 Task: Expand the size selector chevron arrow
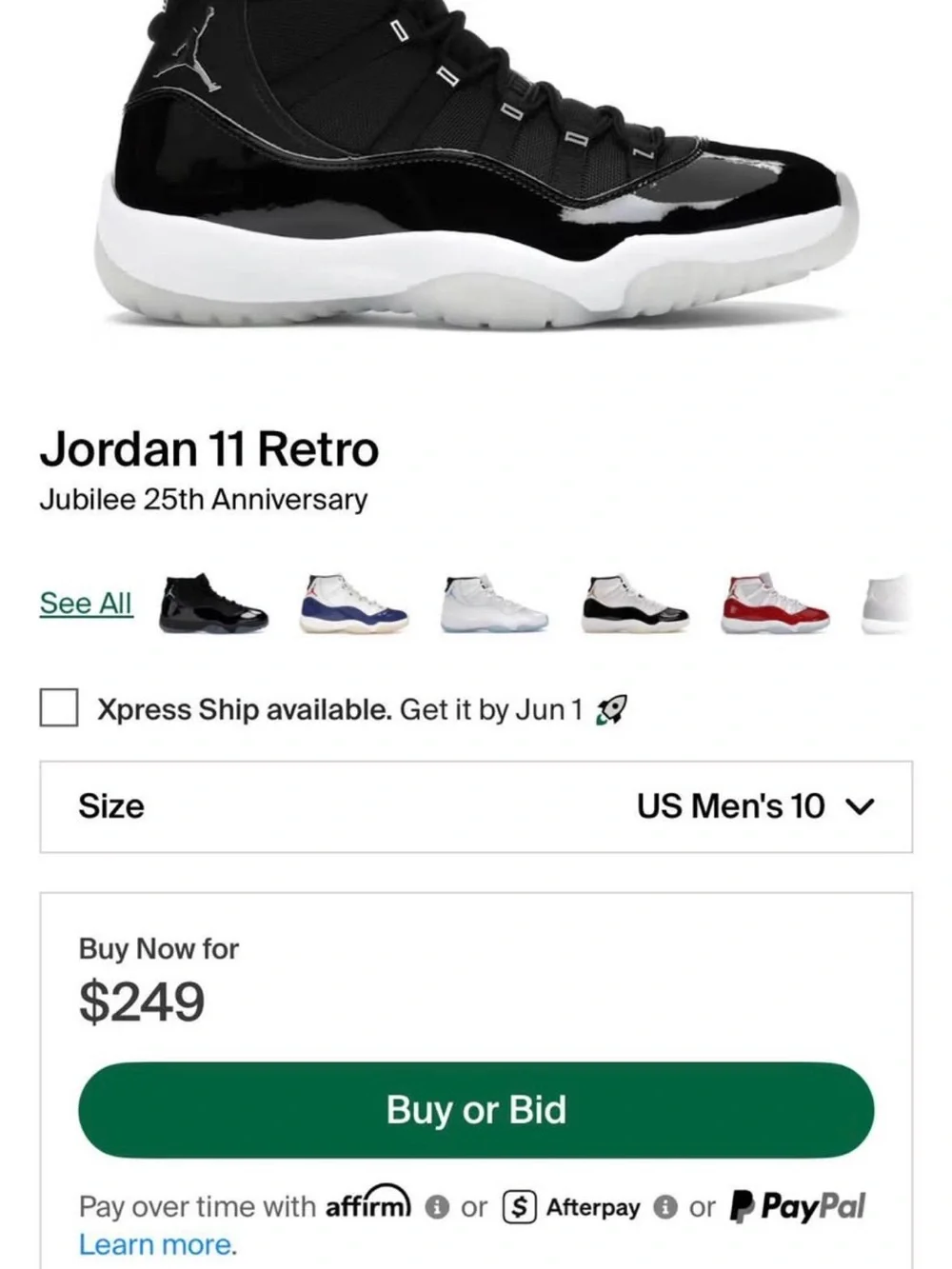click(860, 807)
